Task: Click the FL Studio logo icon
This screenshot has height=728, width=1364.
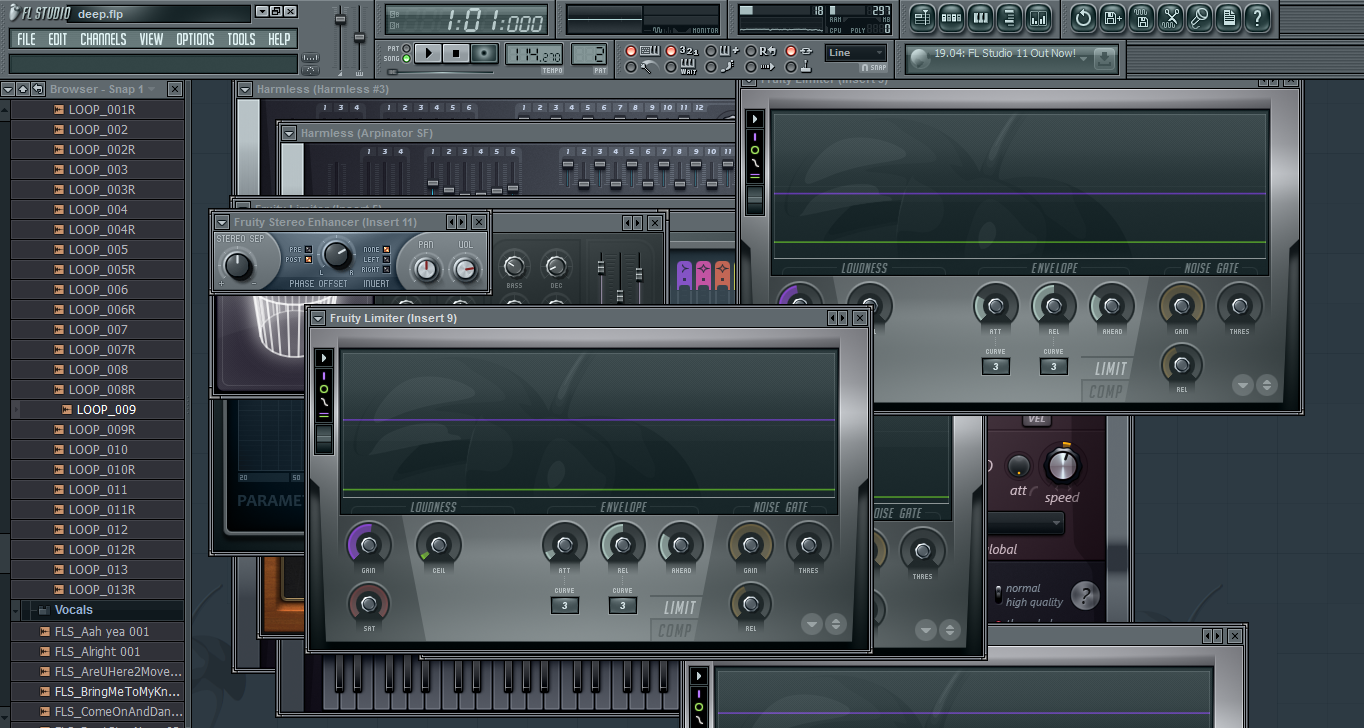Action: point(16,13)
